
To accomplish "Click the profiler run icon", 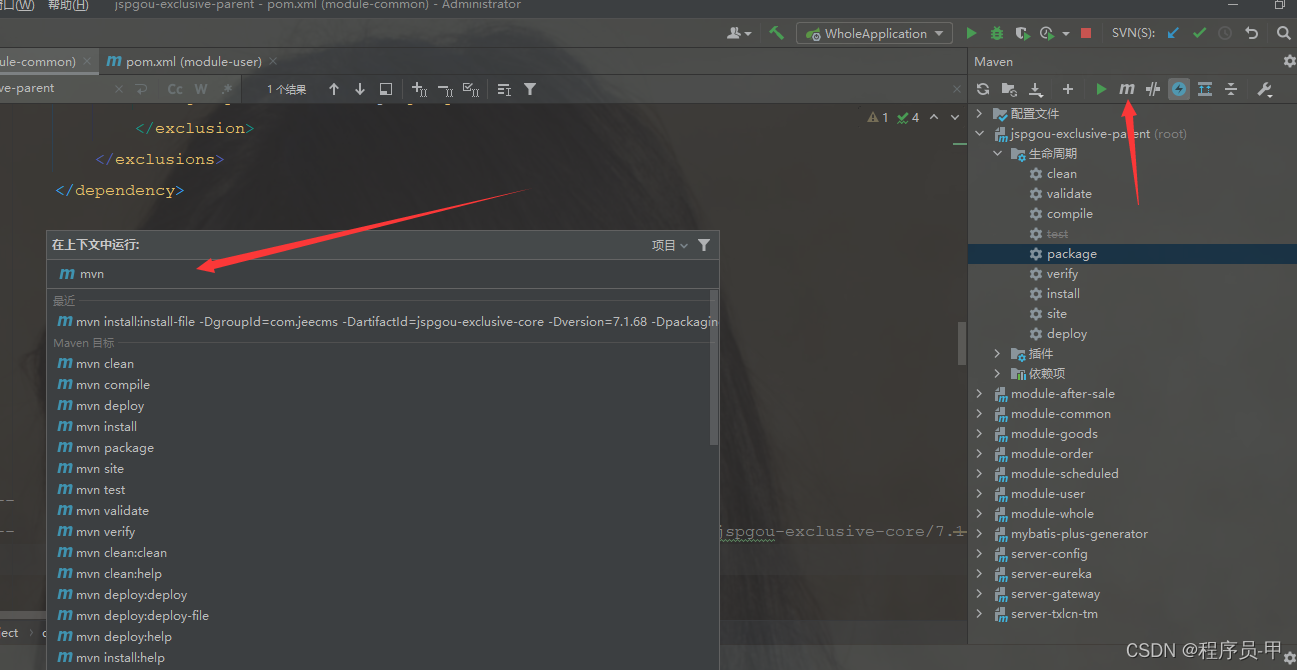I will coord(1045,33).
